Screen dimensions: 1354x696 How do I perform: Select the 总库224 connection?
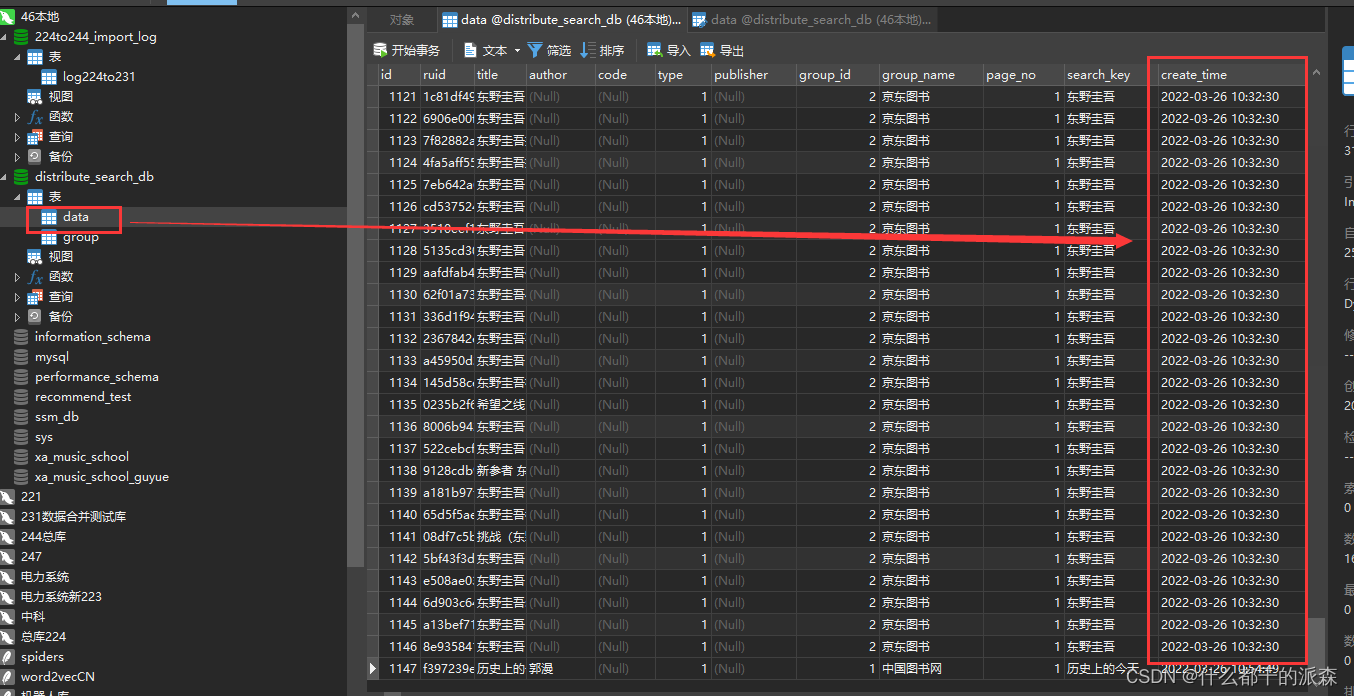[x=34, y=636]
